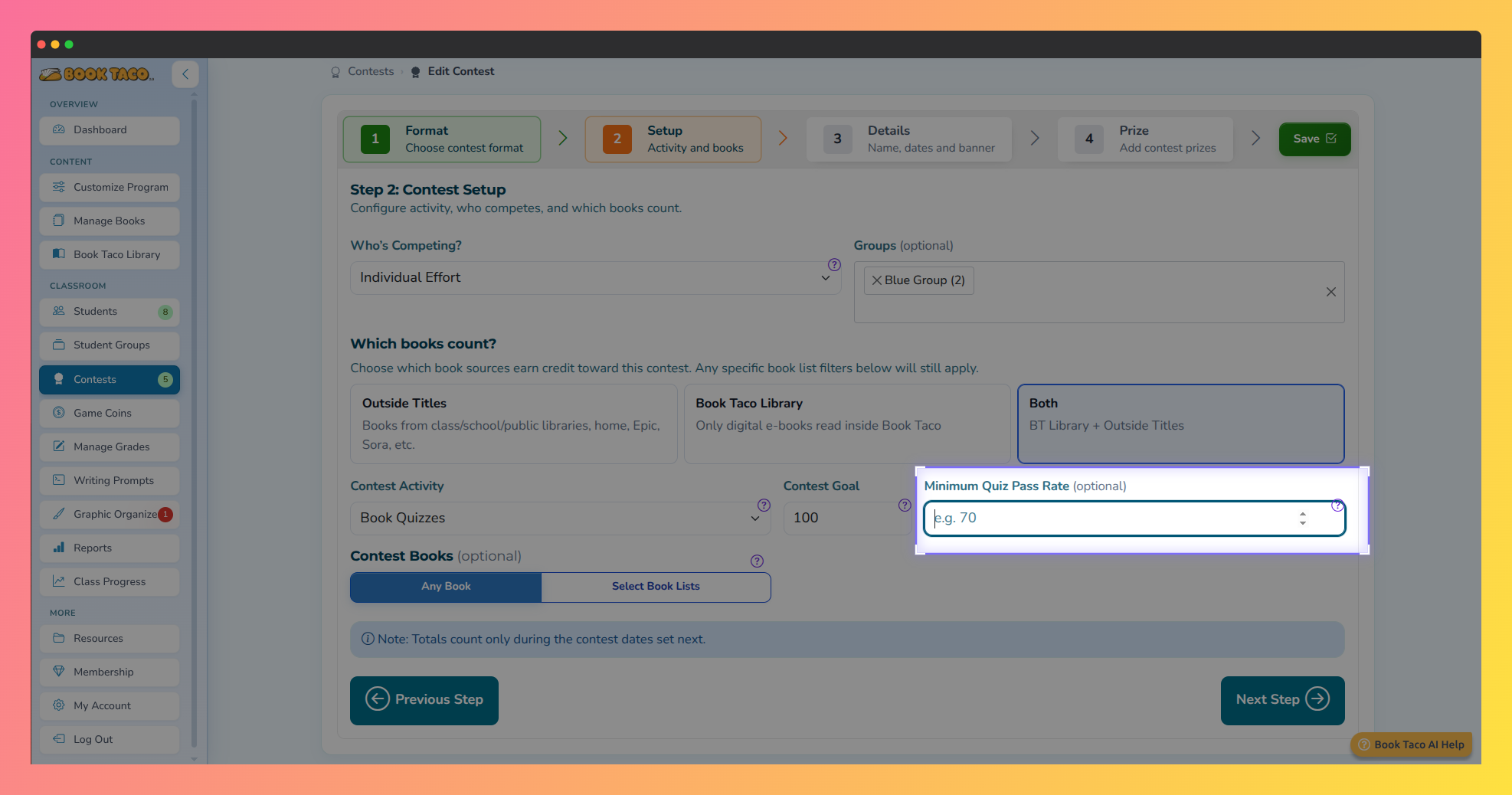Switch to step 3 Details
The width and height of the screenshot is (1512, 795).
909,139
